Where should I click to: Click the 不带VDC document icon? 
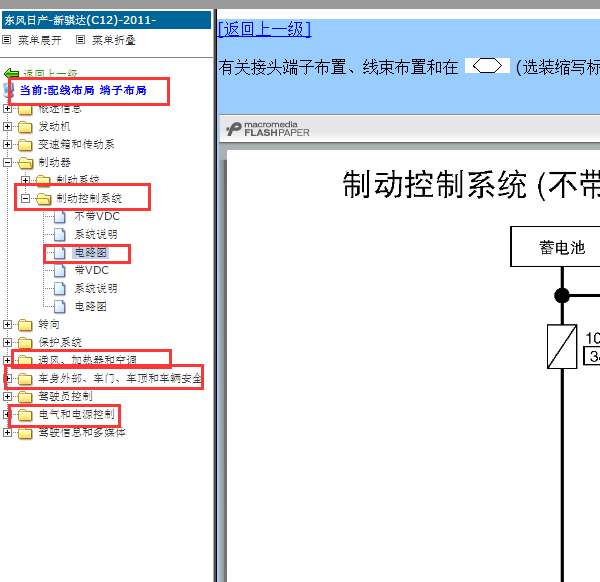click(x=60, y=217)
